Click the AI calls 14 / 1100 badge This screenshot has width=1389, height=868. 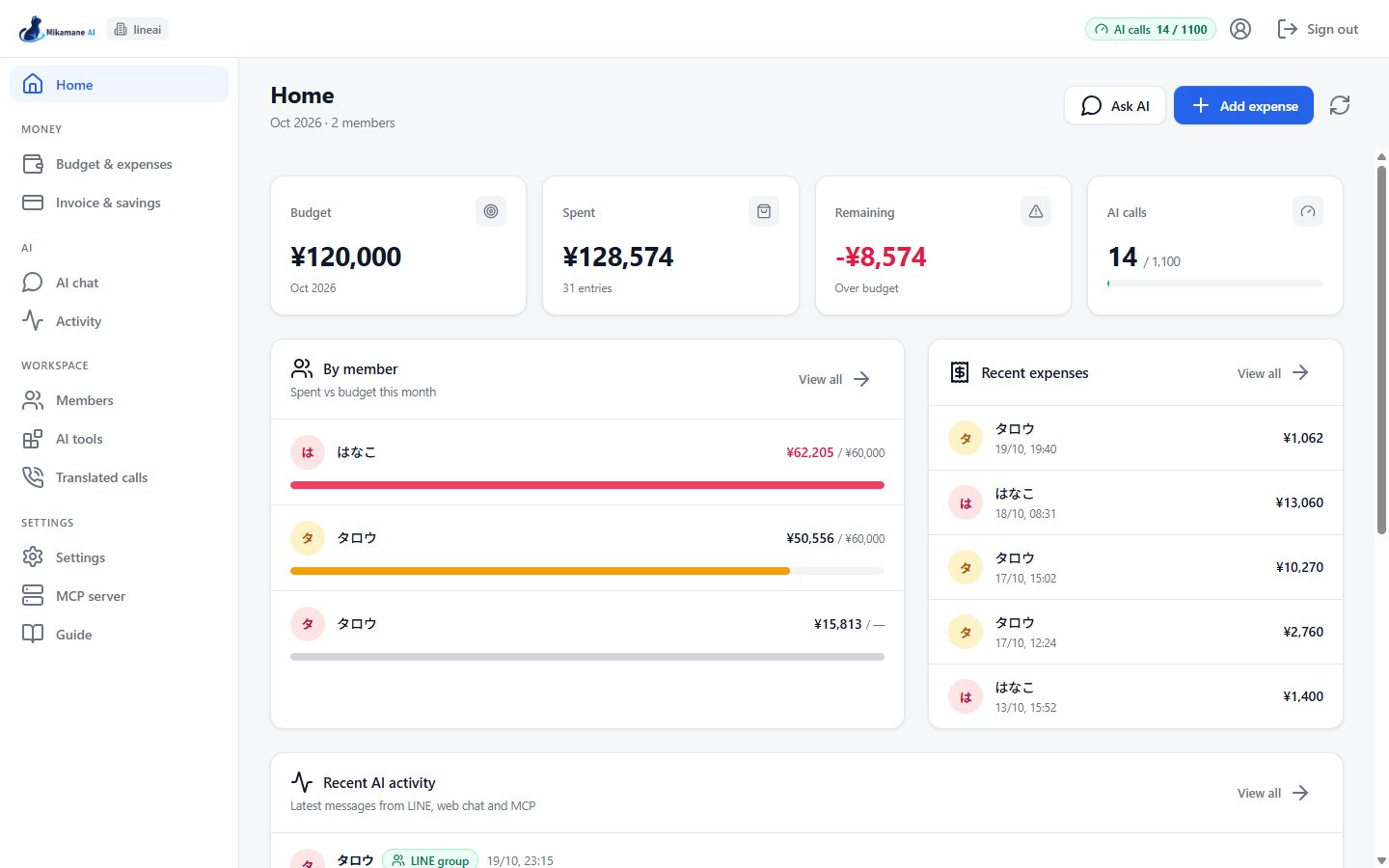click(x=1151, y=29)
